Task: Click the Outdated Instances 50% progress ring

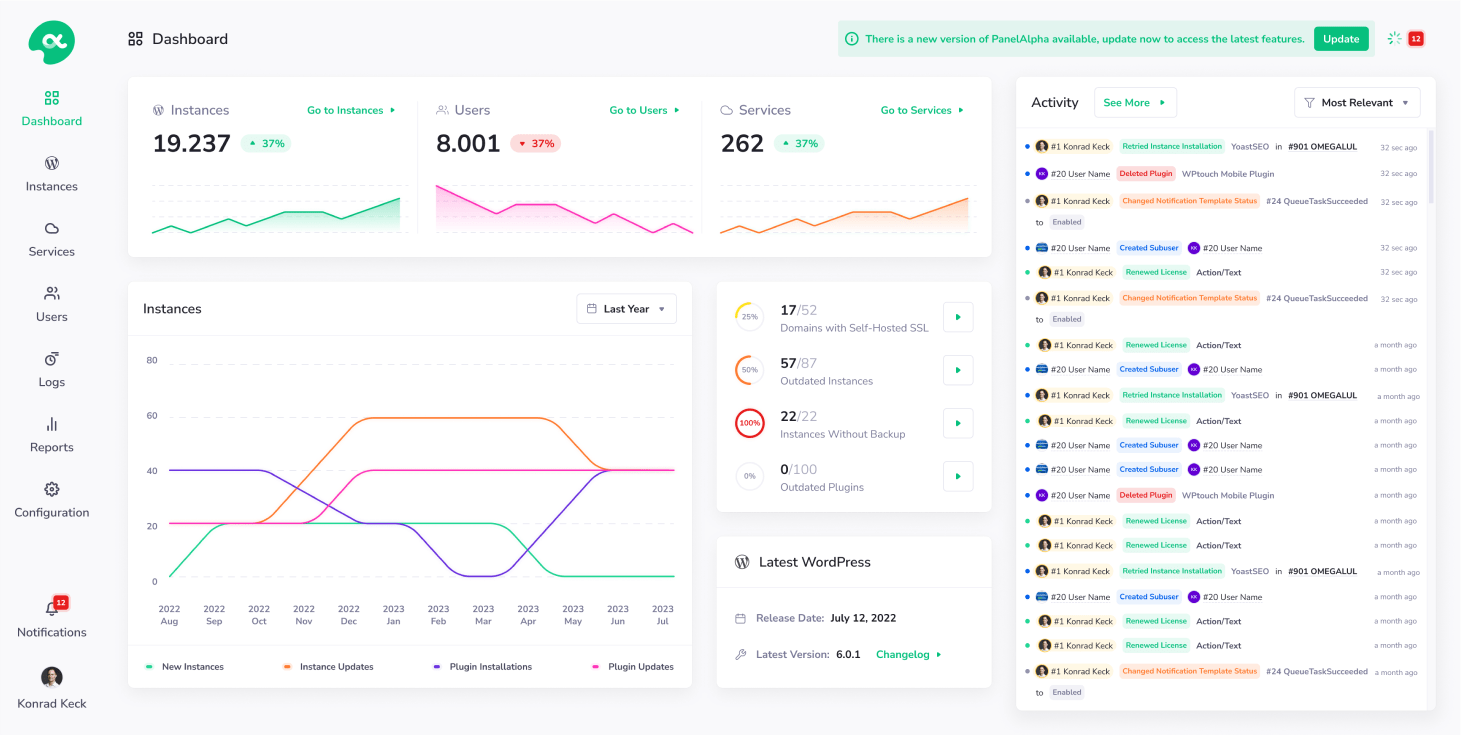Action: click(749, 370)
